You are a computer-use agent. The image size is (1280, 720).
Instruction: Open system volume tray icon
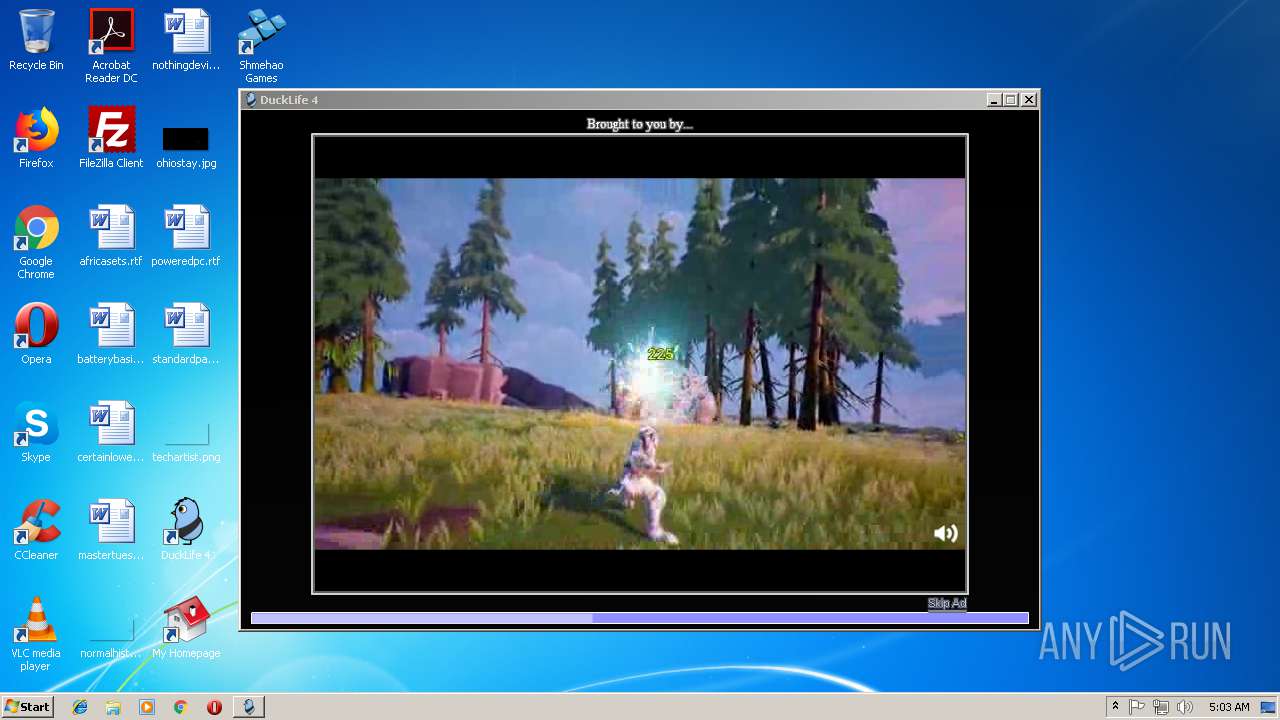1185,707
